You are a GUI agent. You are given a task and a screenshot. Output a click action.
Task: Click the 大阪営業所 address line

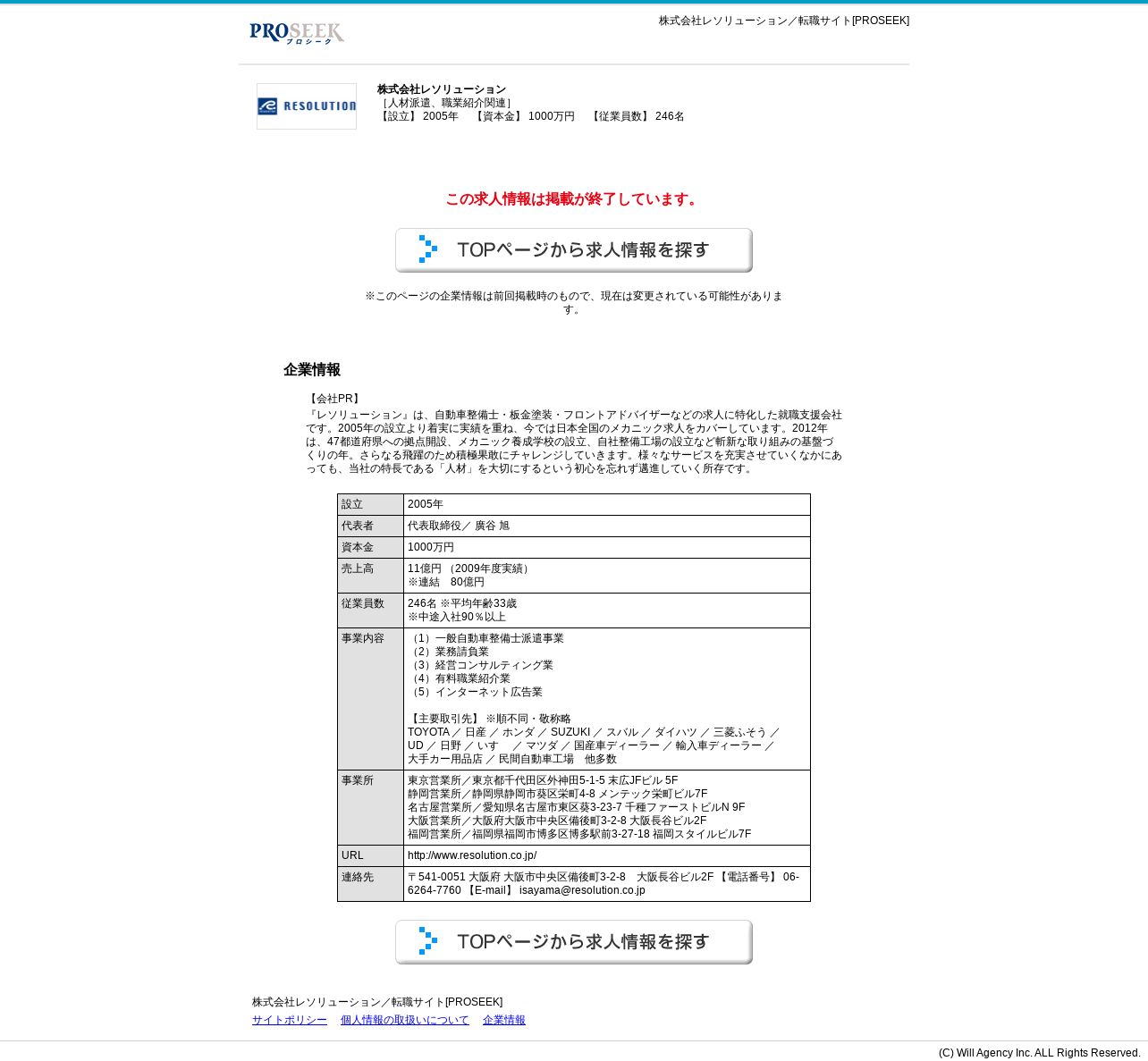pos(557,821)
